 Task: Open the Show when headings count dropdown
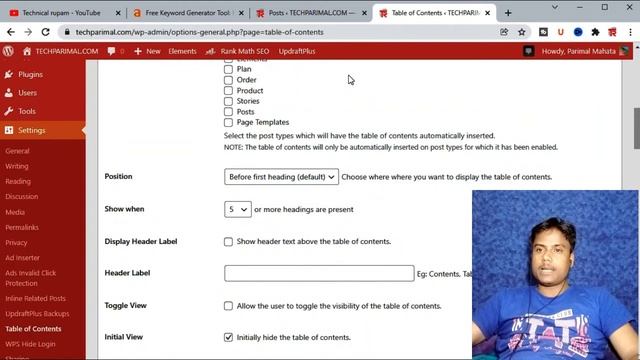[238, 209]
